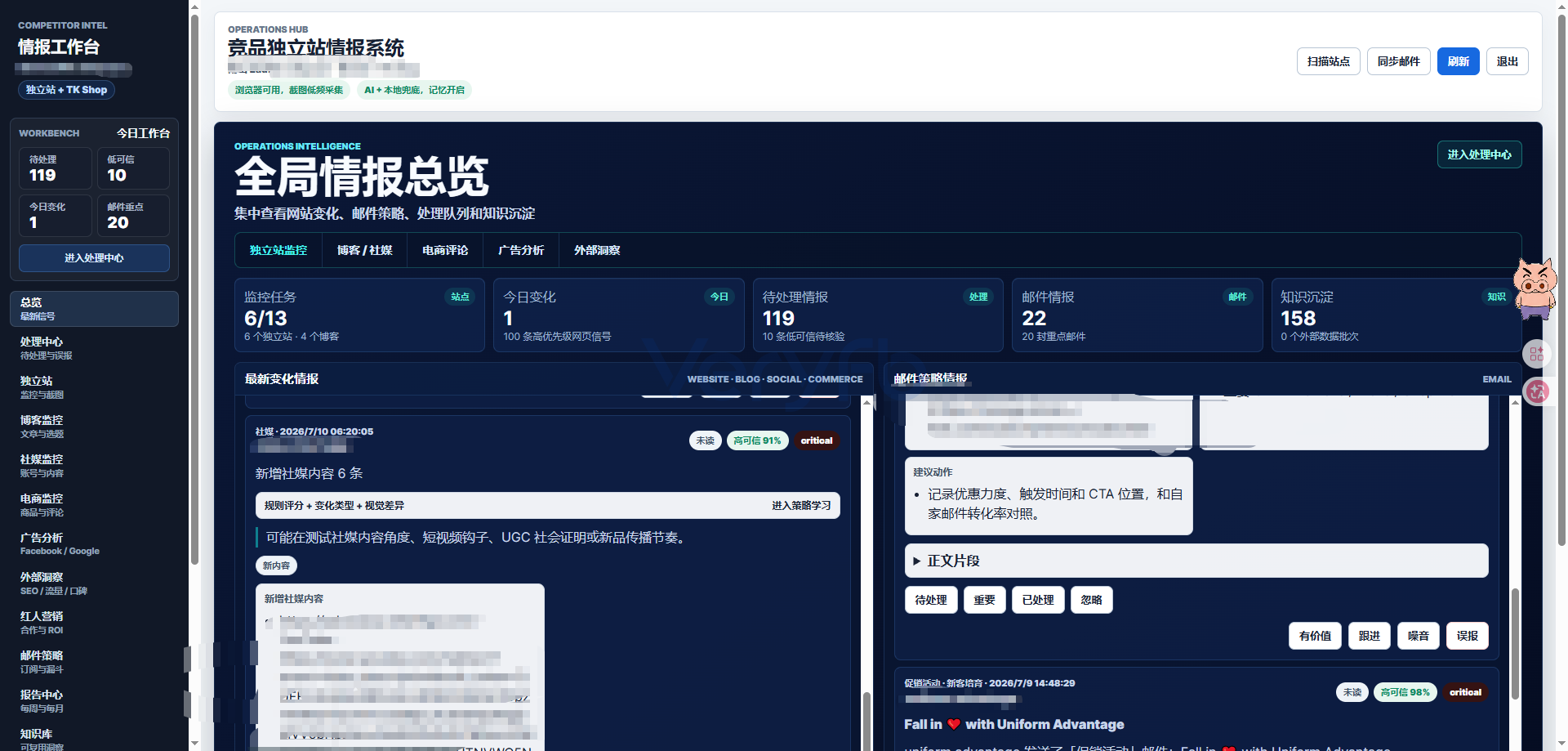
Task: Click 进入处理中心 in the overview header
Action: [x=1479, y=154]
